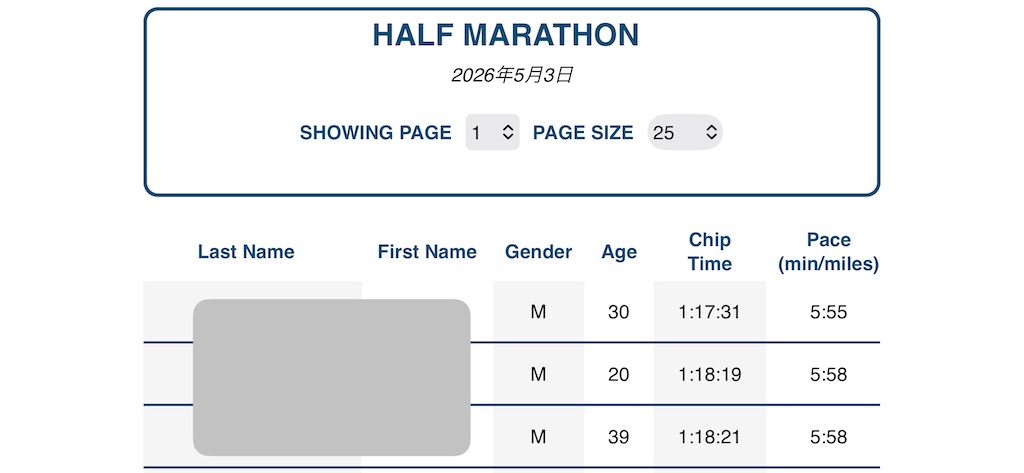Expand the Page Size selector
The image size is (1024, 473).
[685, 133]
